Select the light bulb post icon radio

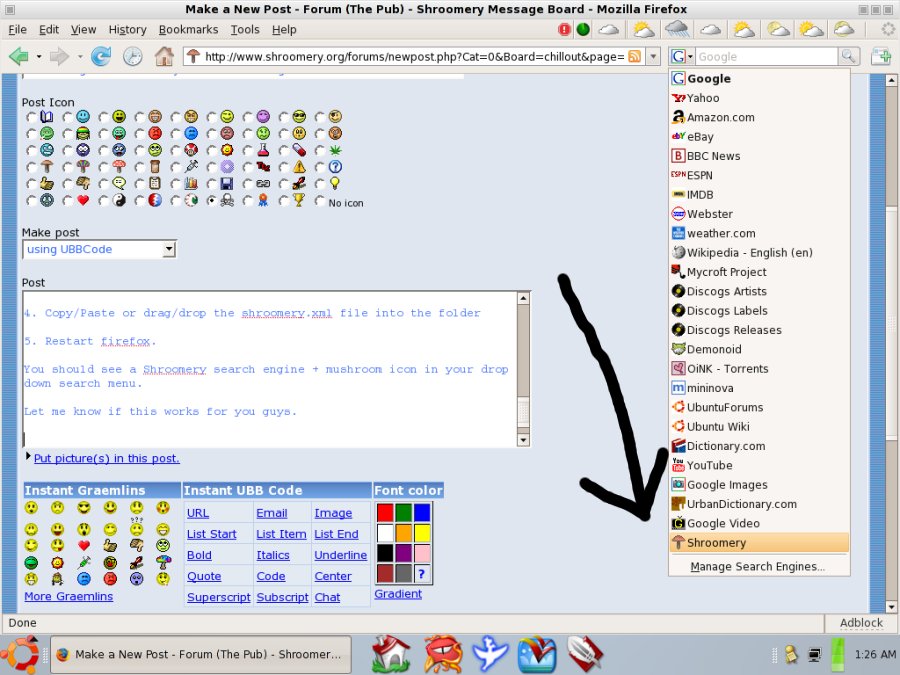[320, 184]
